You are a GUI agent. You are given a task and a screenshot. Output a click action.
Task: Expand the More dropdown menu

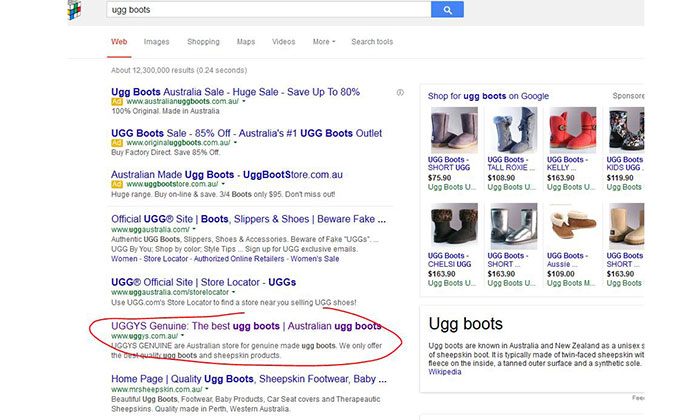[x=323, y=42]
